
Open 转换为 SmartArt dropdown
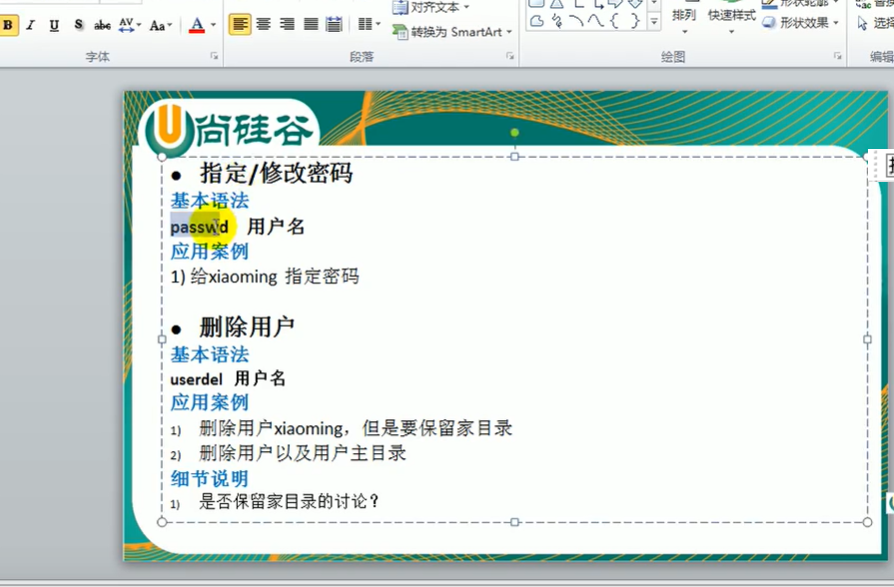[452, 32]
